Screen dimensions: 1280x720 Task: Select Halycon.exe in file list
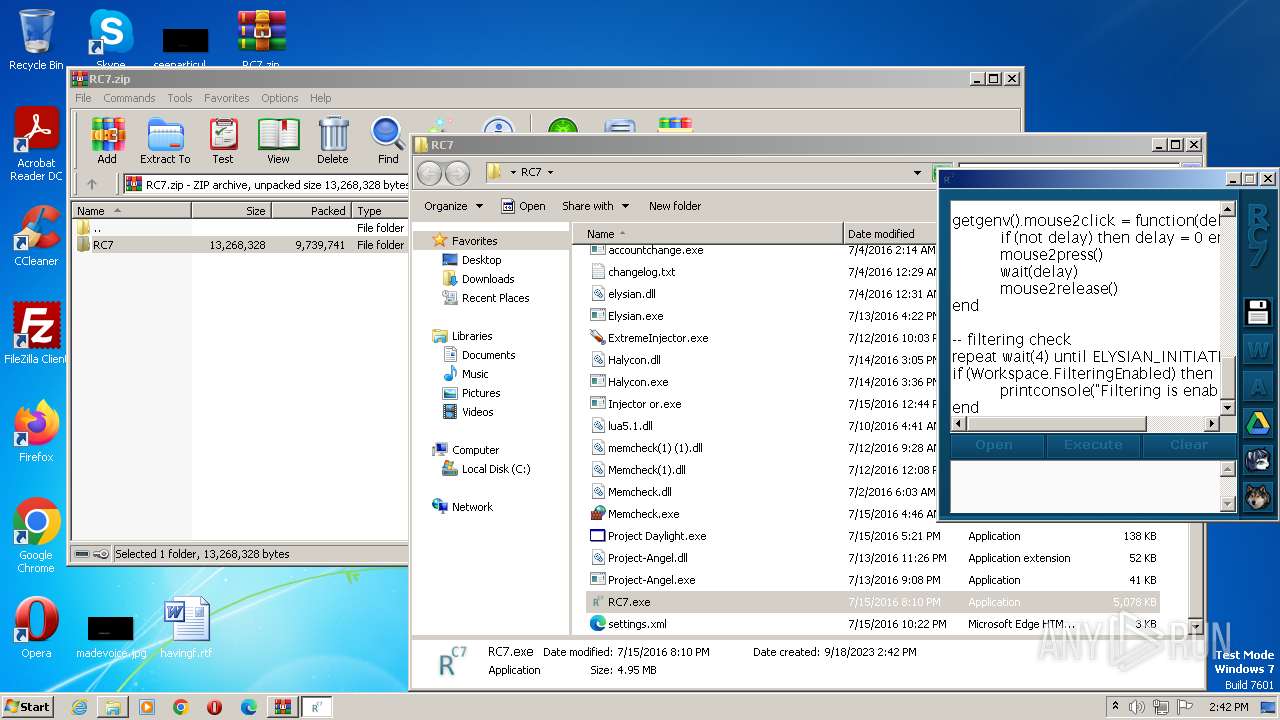pyautogui.click(x=637, y=382)
